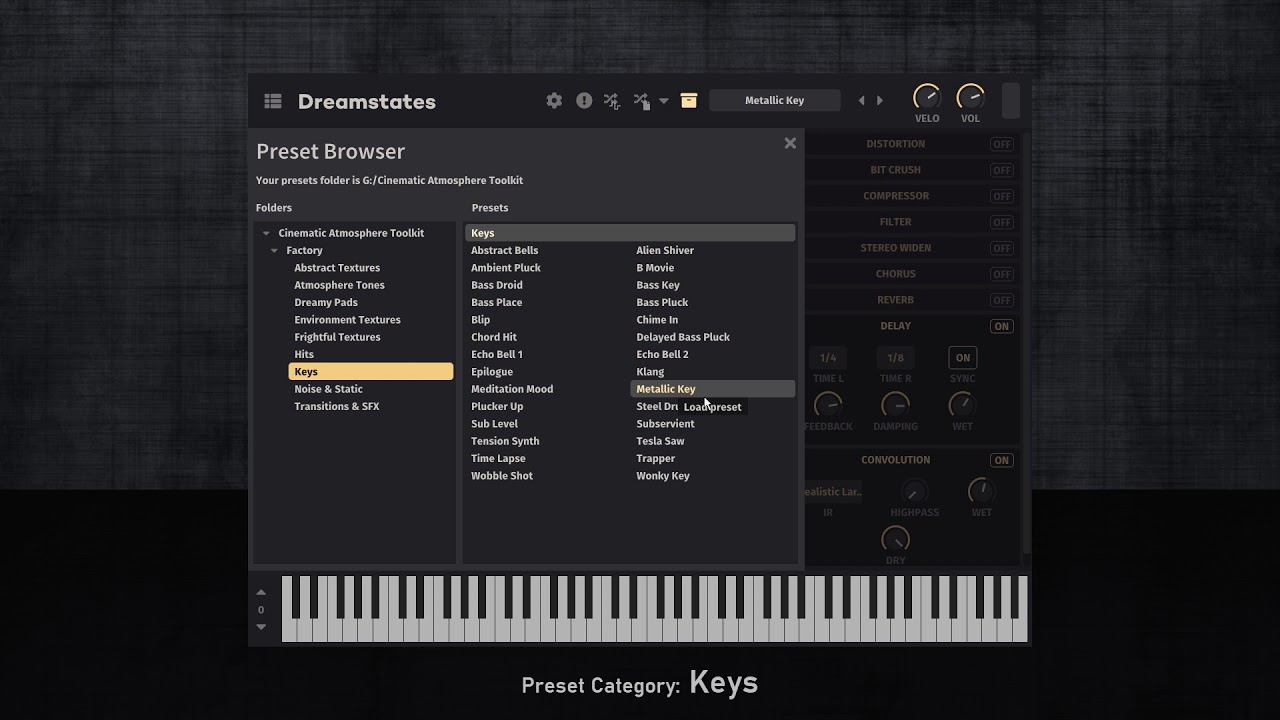Load the Tesla Saw preset
The width and height of the screenshot is (1280, 720).
[660, 441]
